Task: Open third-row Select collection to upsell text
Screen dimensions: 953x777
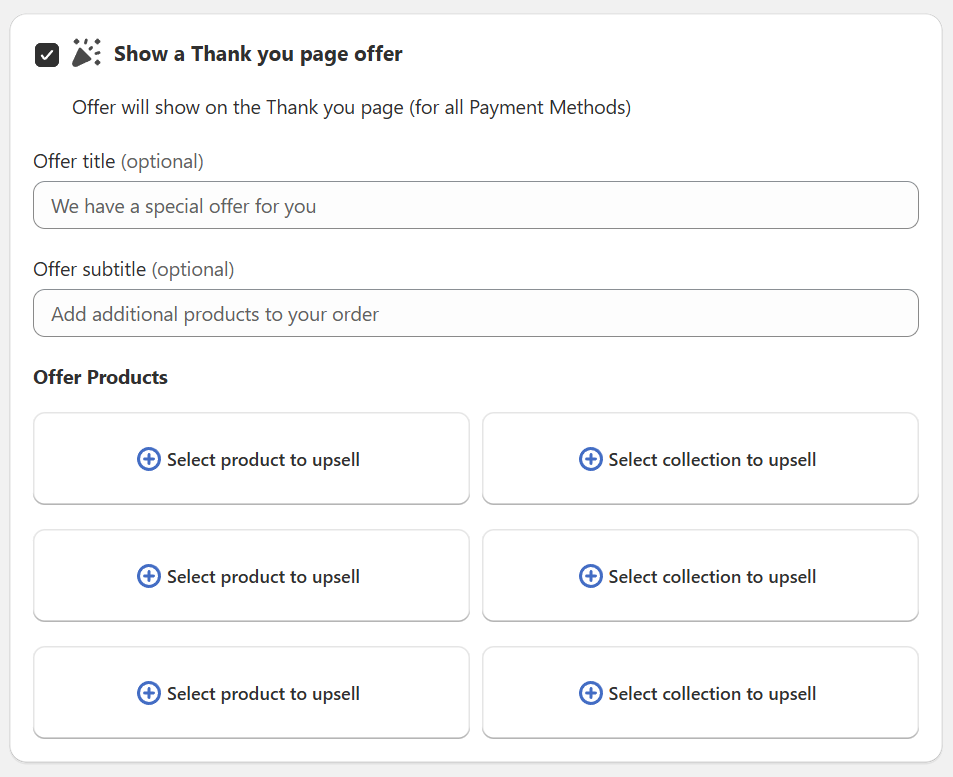Action: coord(712,694)
